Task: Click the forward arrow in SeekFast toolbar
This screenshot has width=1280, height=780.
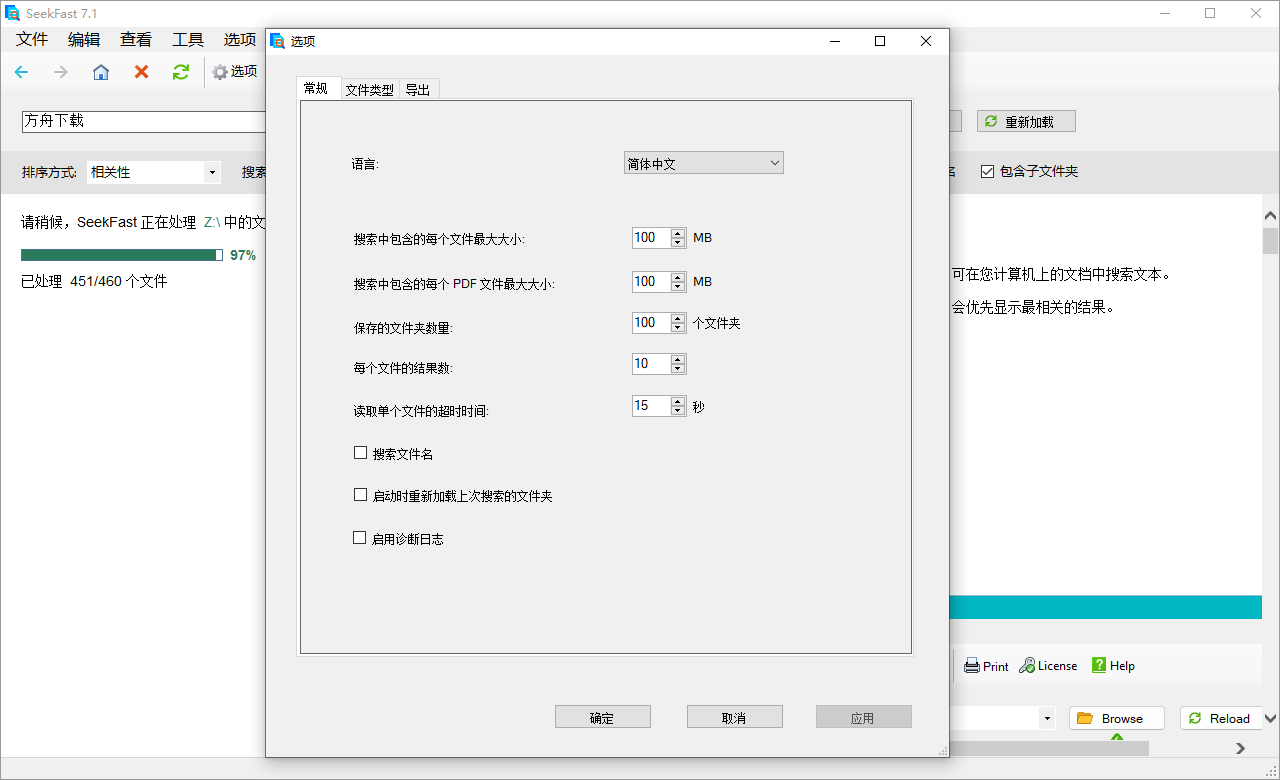Action: [61, 72]
